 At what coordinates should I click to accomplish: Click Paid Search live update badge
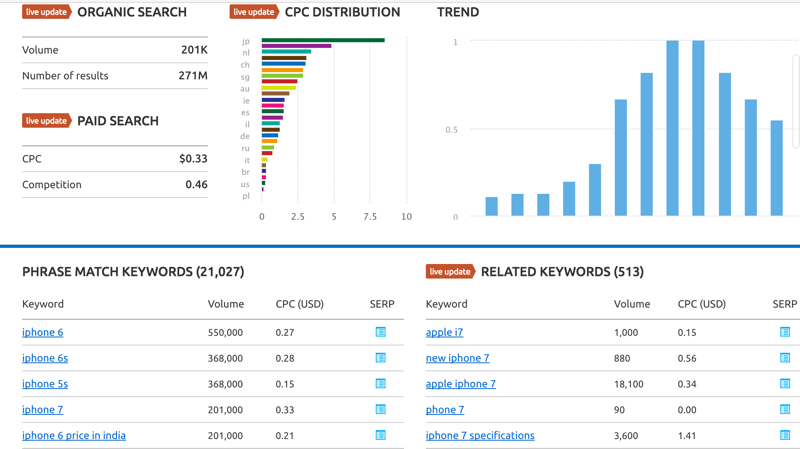(x=46, y=121)
